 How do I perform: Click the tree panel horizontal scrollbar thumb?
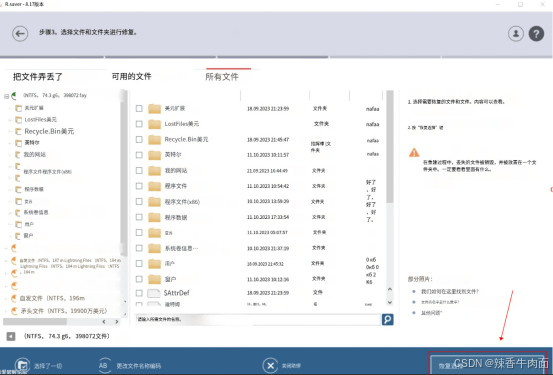click(35, 322)
